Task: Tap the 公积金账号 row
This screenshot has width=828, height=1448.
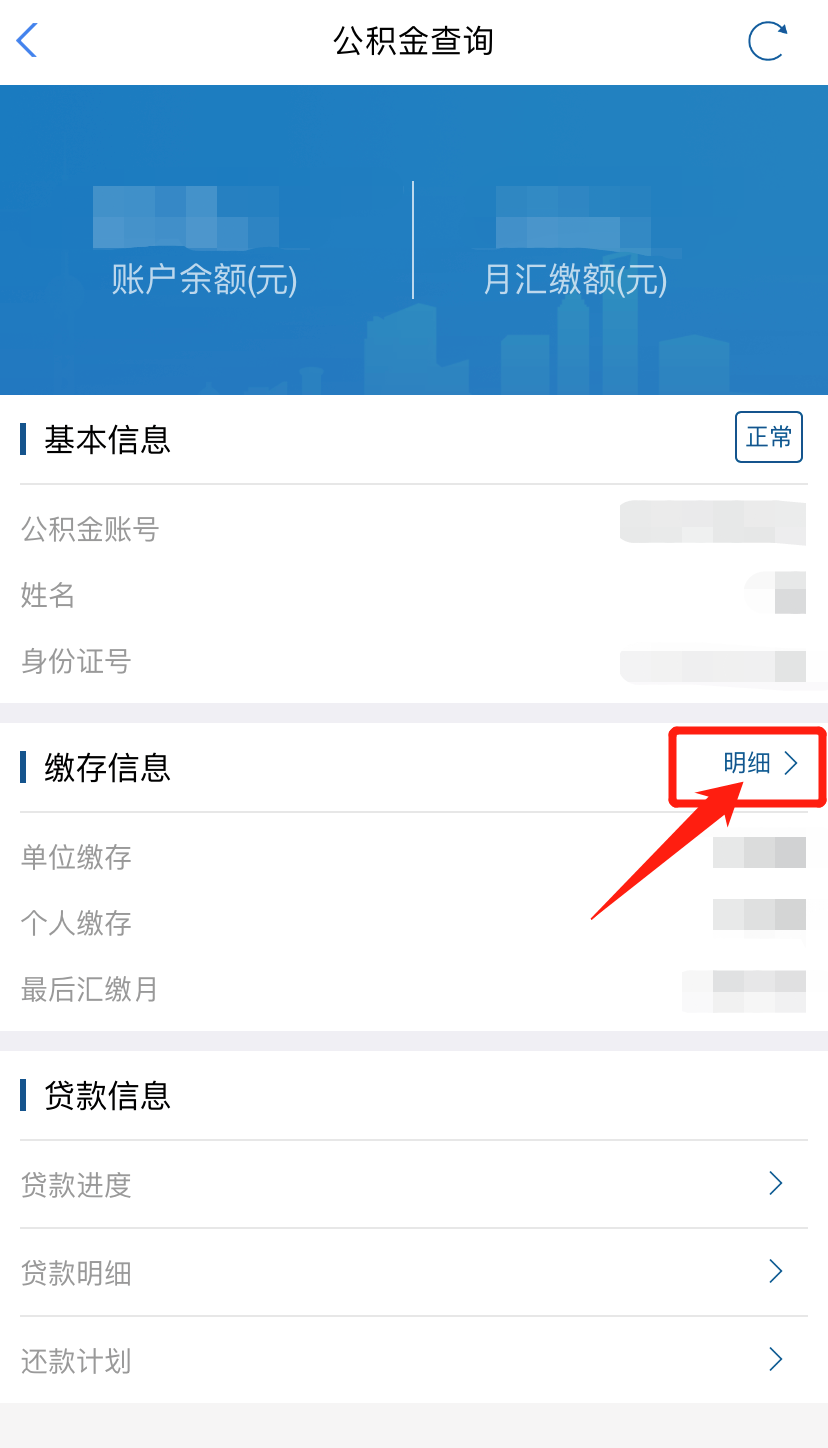Action: click(414, 529)
